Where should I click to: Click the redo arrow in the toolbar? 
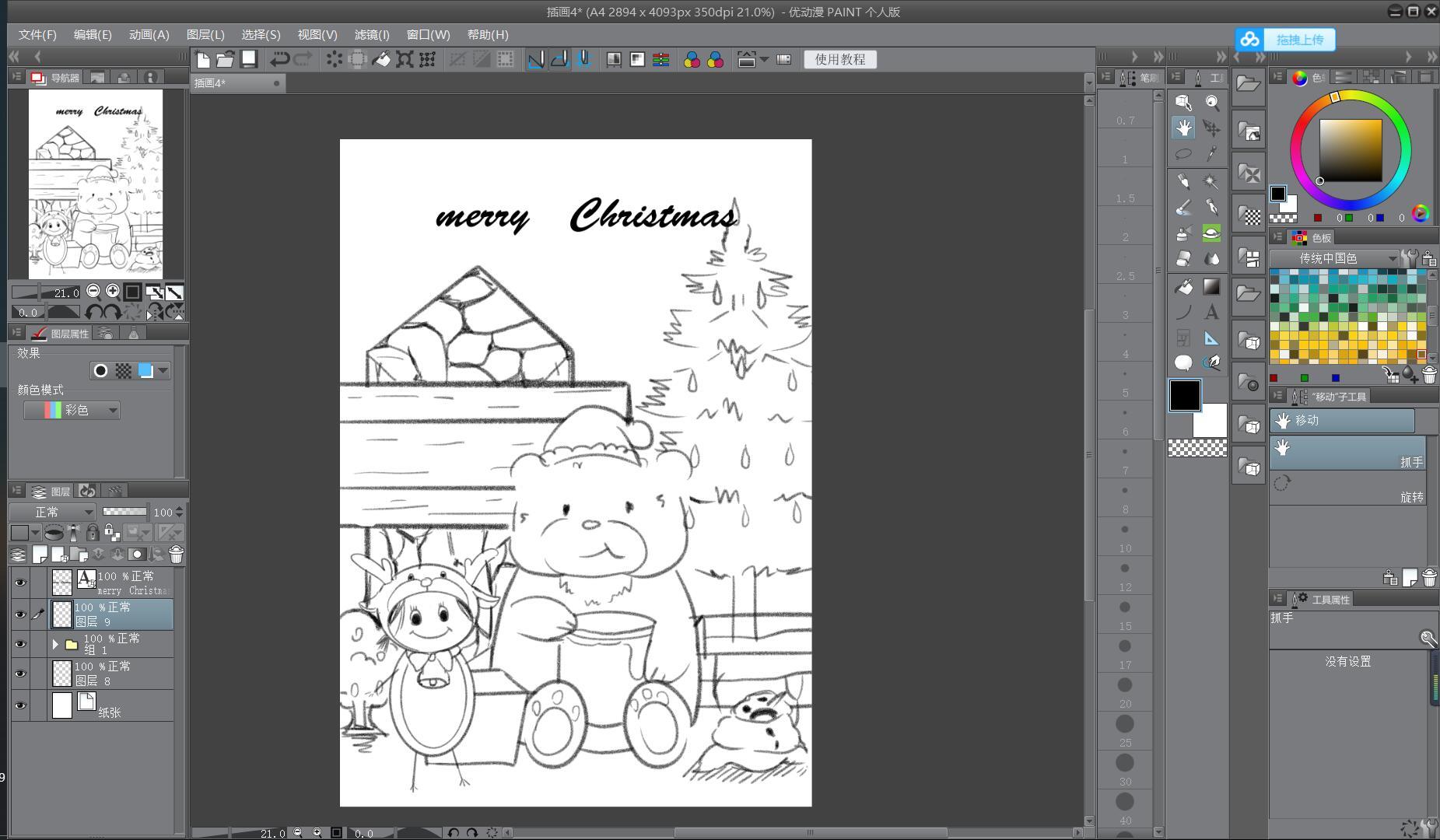pos(303,59)
